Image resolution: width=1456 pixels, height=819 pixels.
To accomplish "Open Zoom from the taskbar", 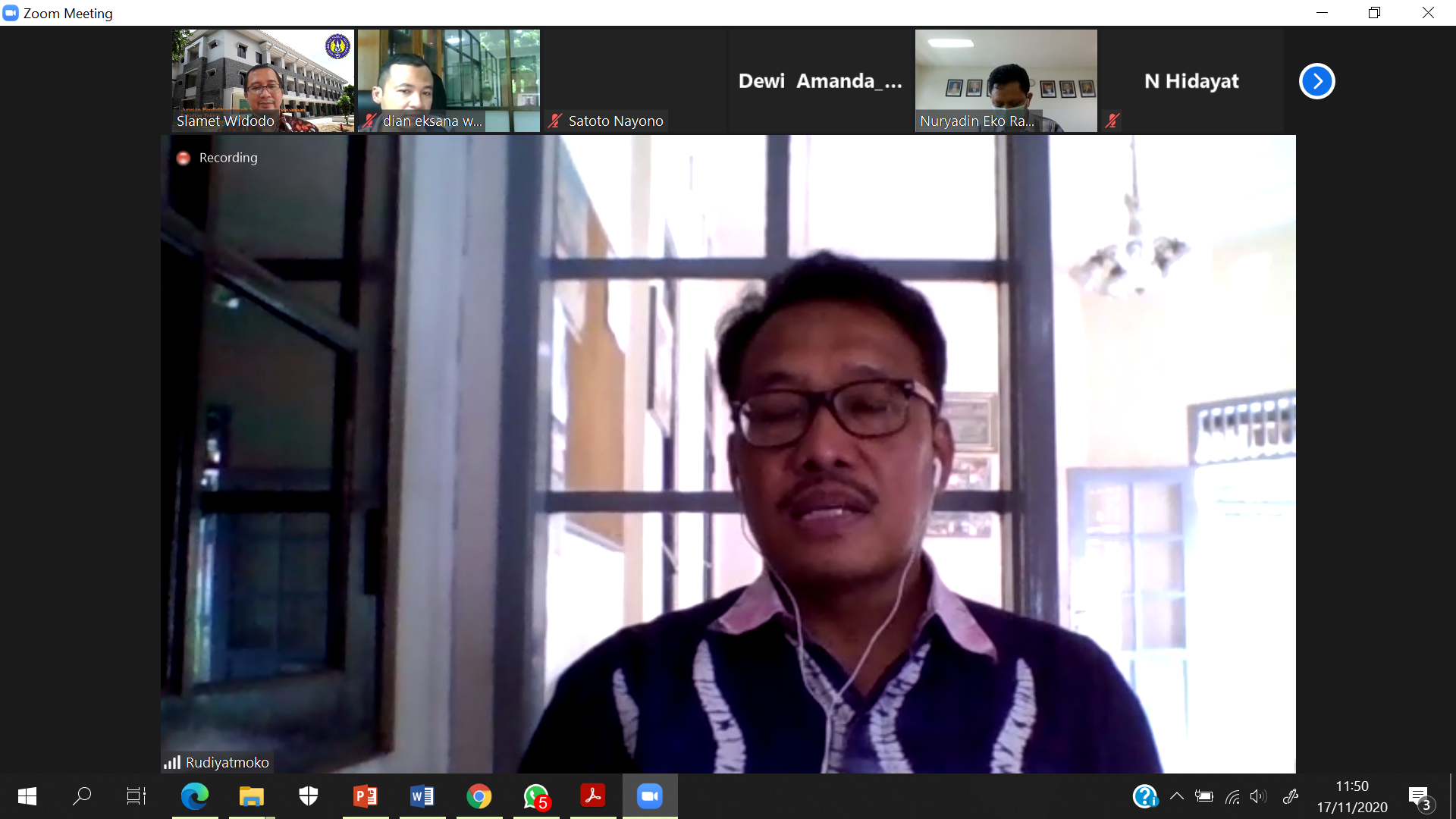I will coord(650,796).
